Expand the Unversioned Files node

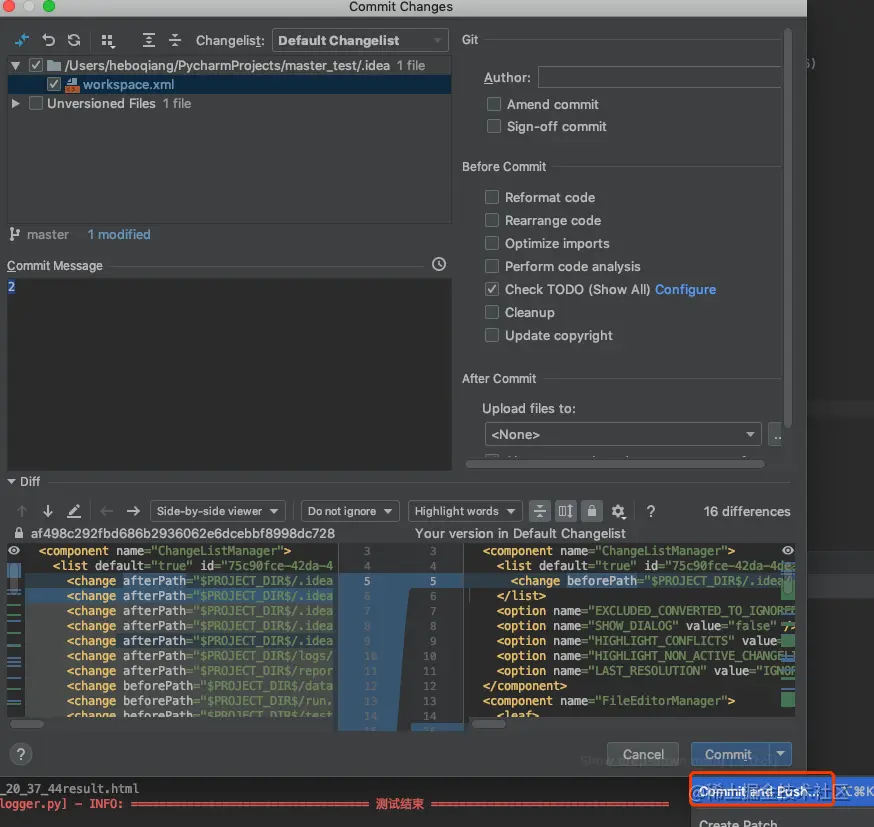click(16, 104)
